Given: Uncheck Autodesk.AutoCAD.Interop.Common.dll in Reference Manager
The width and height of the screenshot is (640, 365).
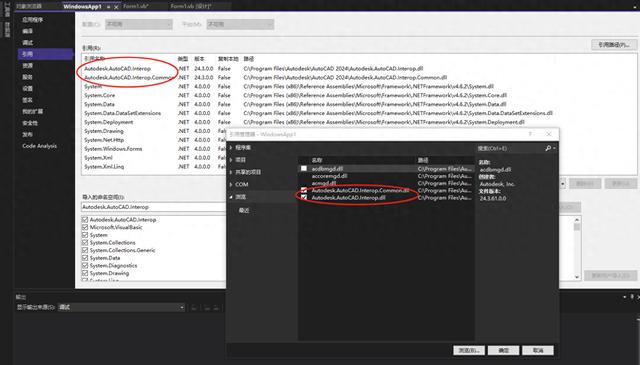Looking at the screenshot, I should (304, 190).
